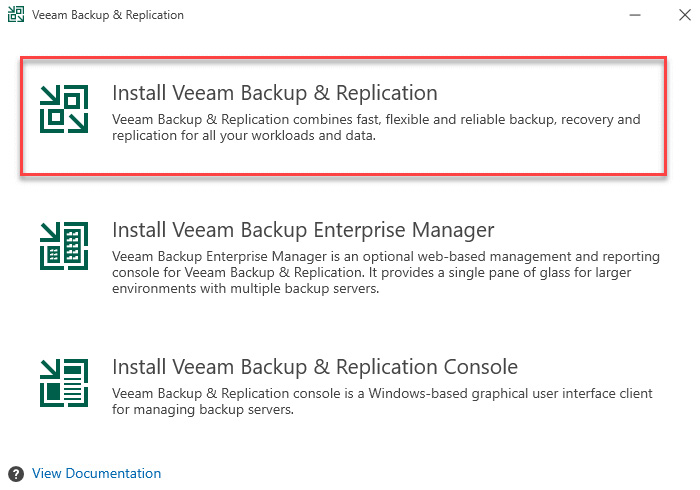Click the Veeam logo in the title bar
Image resolution: width=700 pixels, height=490 pixels.
pyautogui.click(x=16, y=14)
